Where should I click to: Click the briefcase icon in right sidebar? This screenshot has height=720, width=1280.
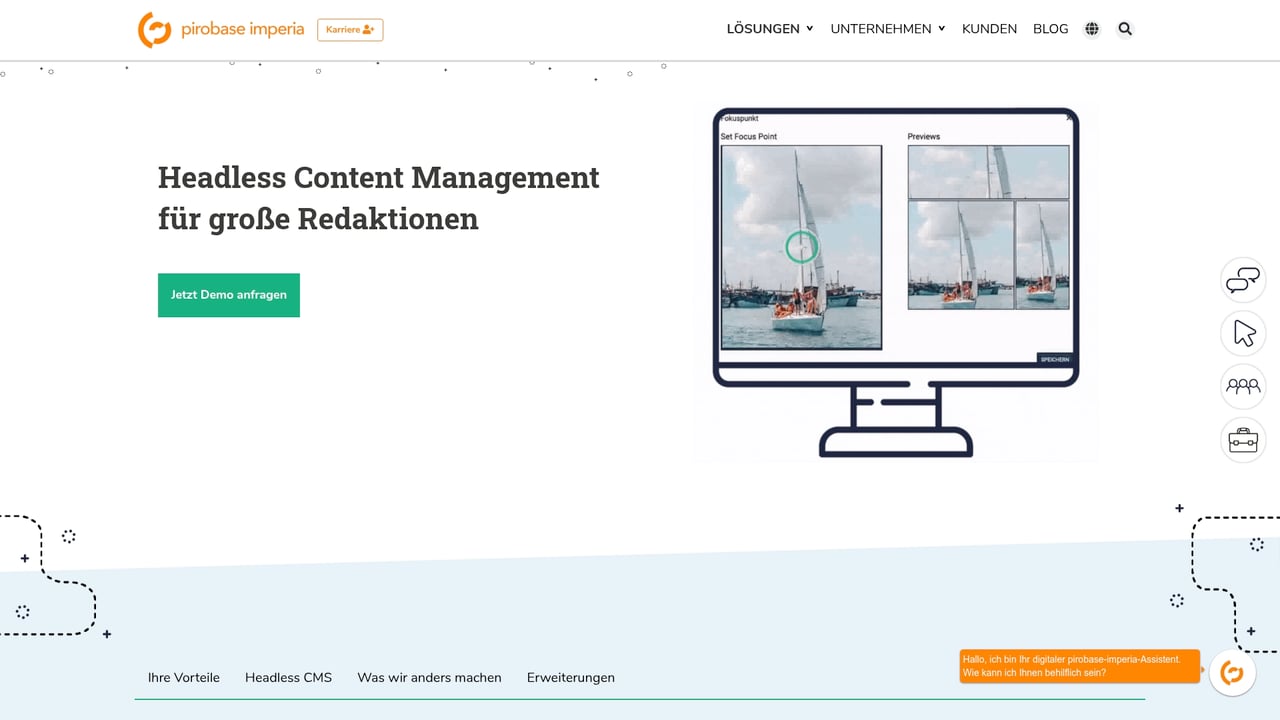[x=1243, y=439]
